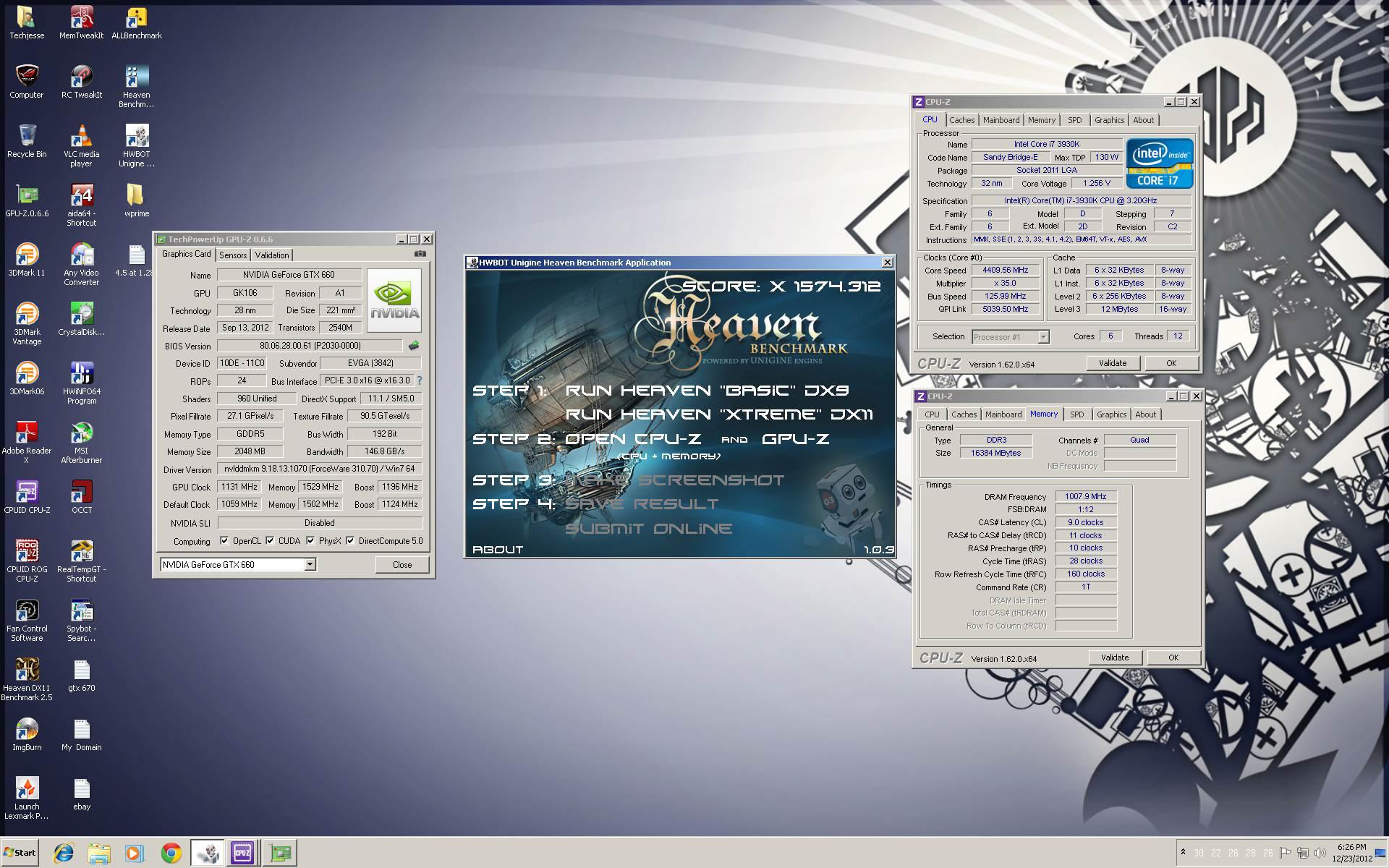Click ABOUT in HWBOT Heaven window
1389x868 pixels.
pyautogui.click(x=498, y=550)
